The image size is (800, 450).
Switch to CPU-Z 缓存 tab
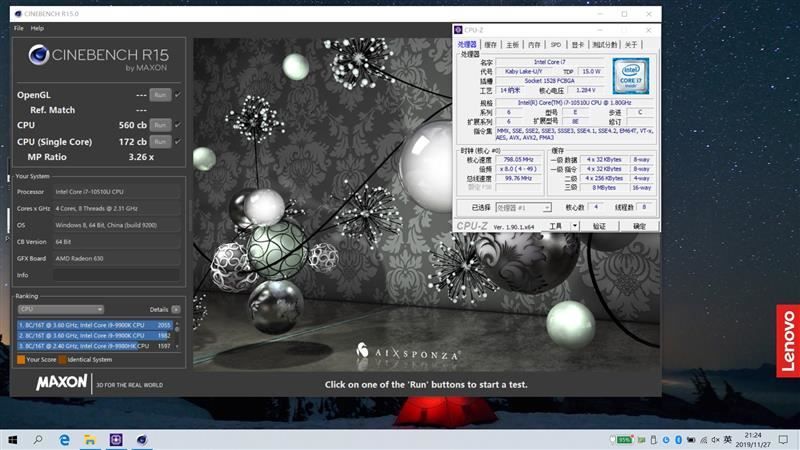tap(490, 45)
